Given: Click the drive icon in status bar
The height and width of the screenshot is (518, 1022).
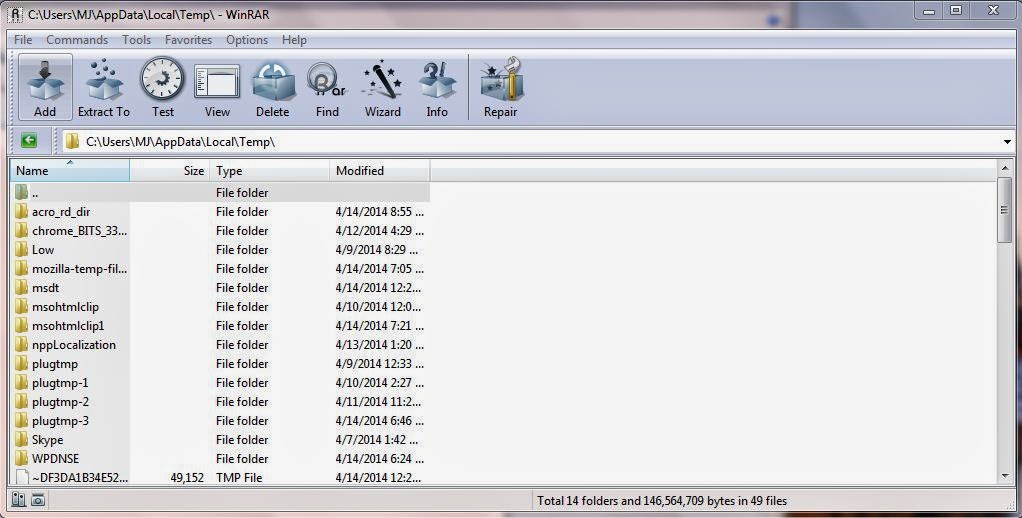Looking at the screenshot, I should (x=18, y=500).
